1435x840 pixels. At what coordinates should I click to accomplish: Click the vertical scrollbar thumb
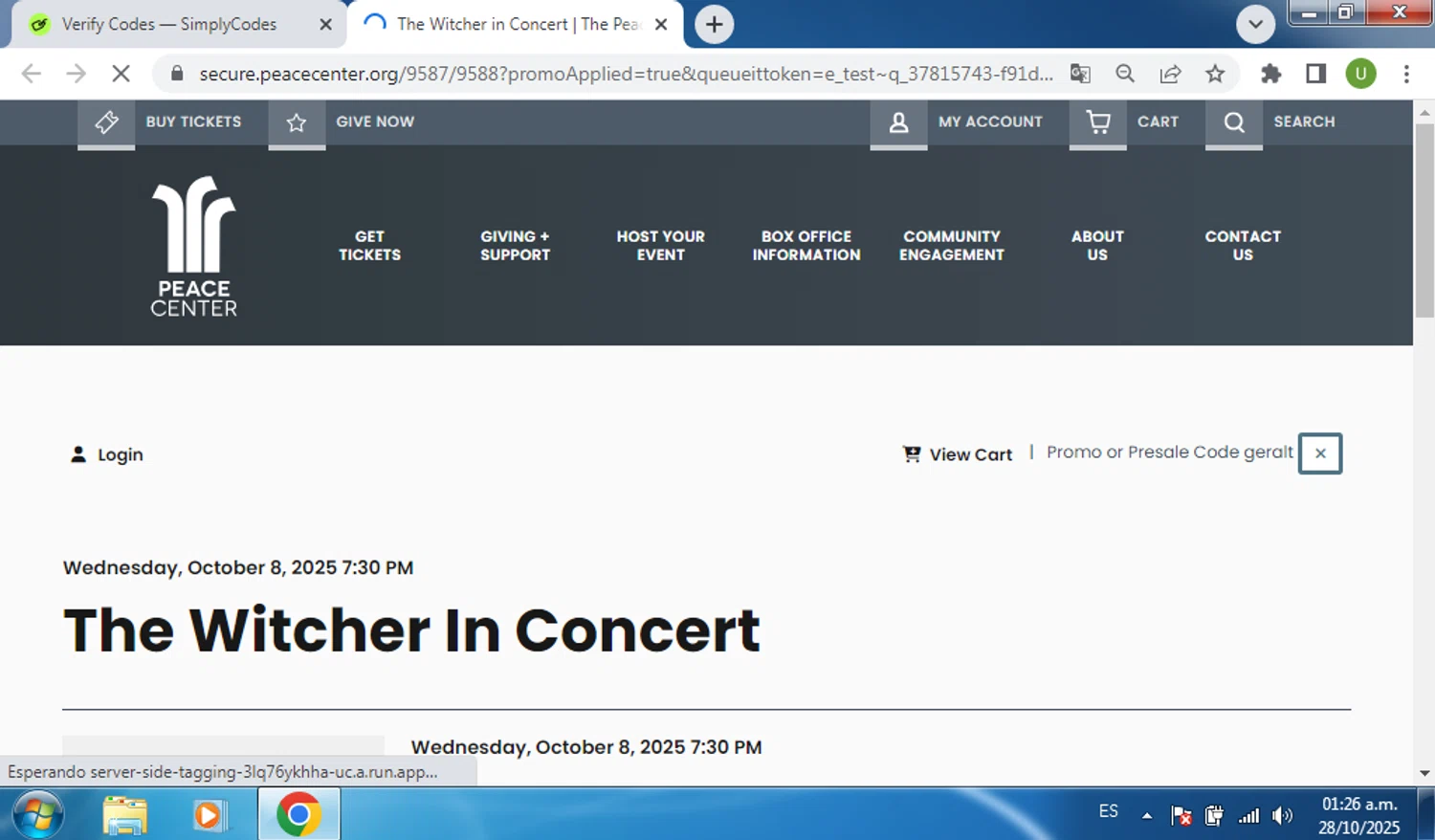1424,220
